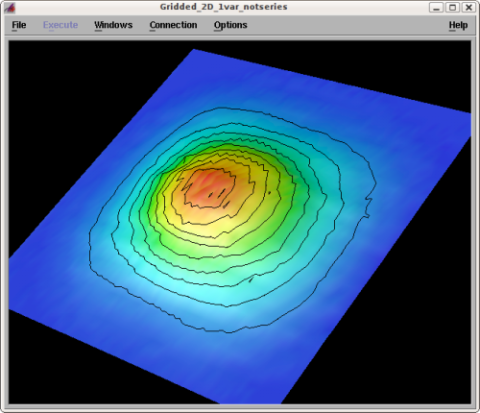Viewport: 480px width, 413px height.
Task: Open the Windows menu
Action: [113, 25]
